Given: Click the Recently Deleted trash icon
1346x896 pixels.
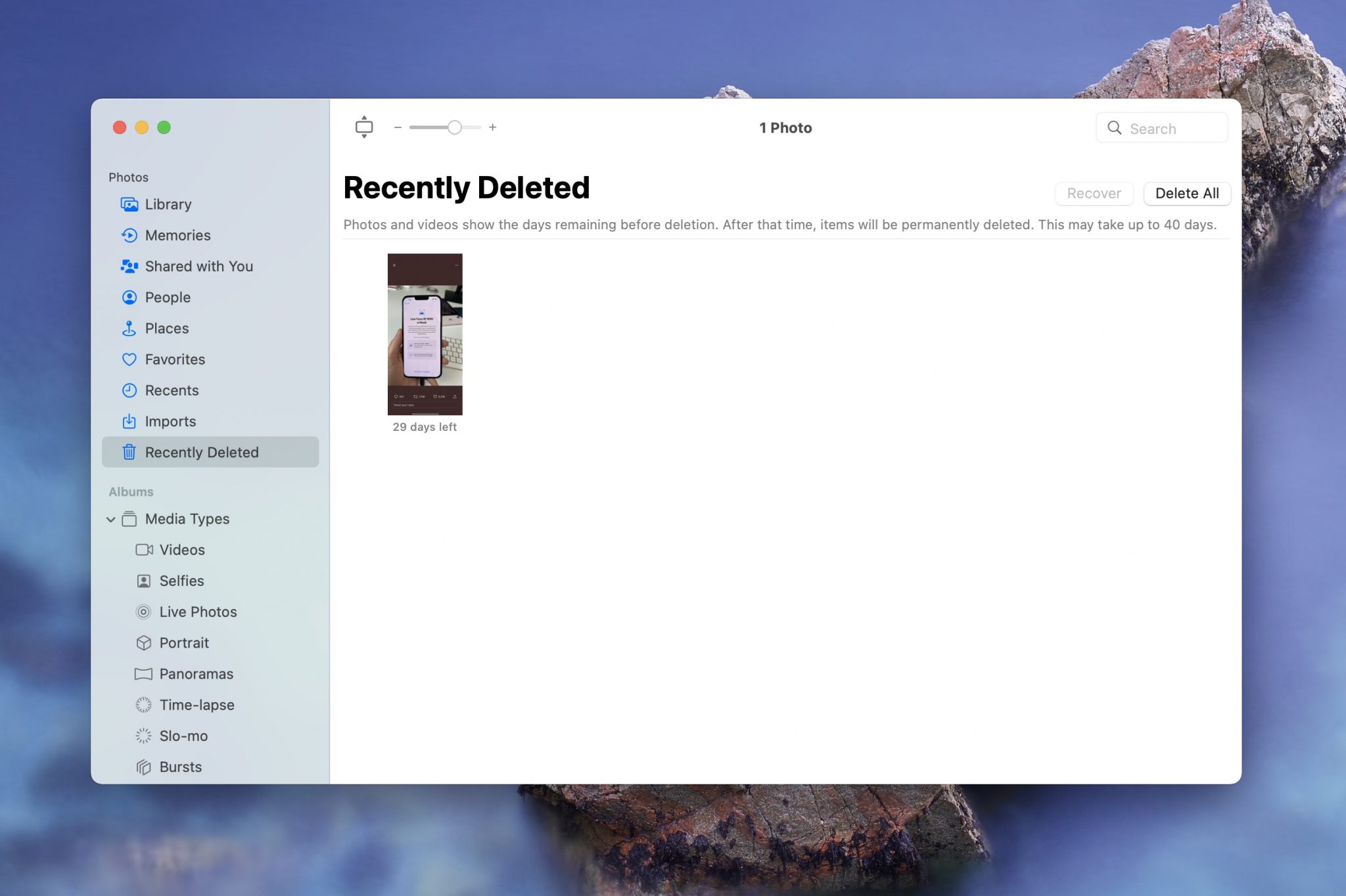Looking at the screenshot, I should (x=129, y=452).
